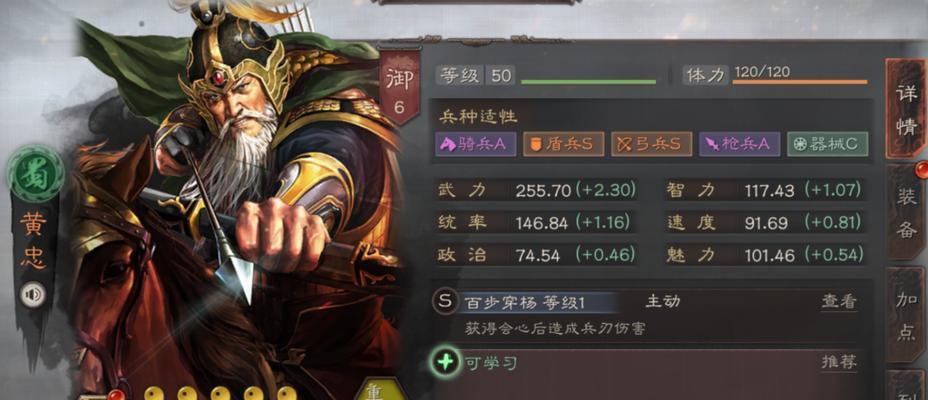Open 推荐 recommended skills
Screen dimensions: 928x400
[839, 362]
